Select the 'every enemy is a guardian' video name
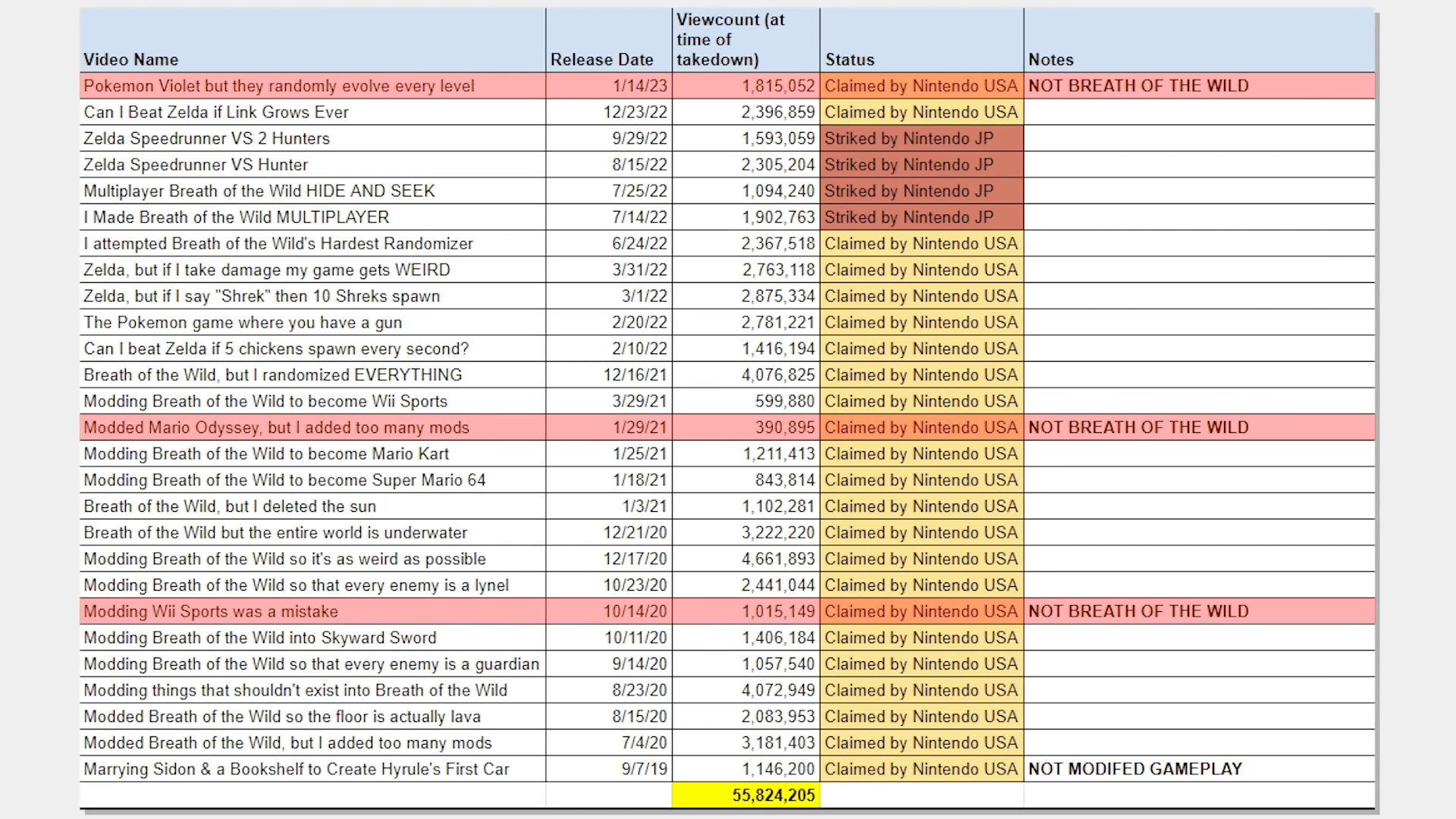Image resolution: width=1456 pixels, height=819 pixels. tap(312, 664)
